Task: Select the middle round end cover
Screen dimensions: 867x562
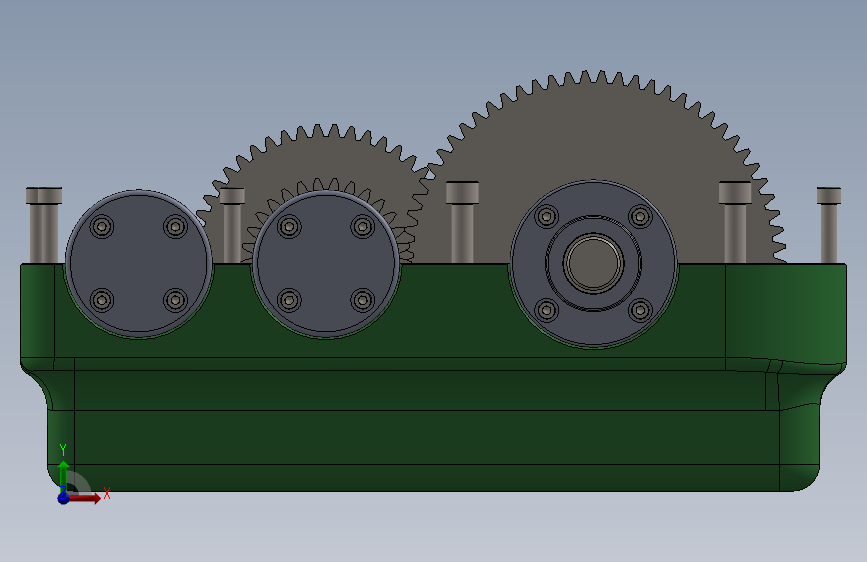Action: 326,264
